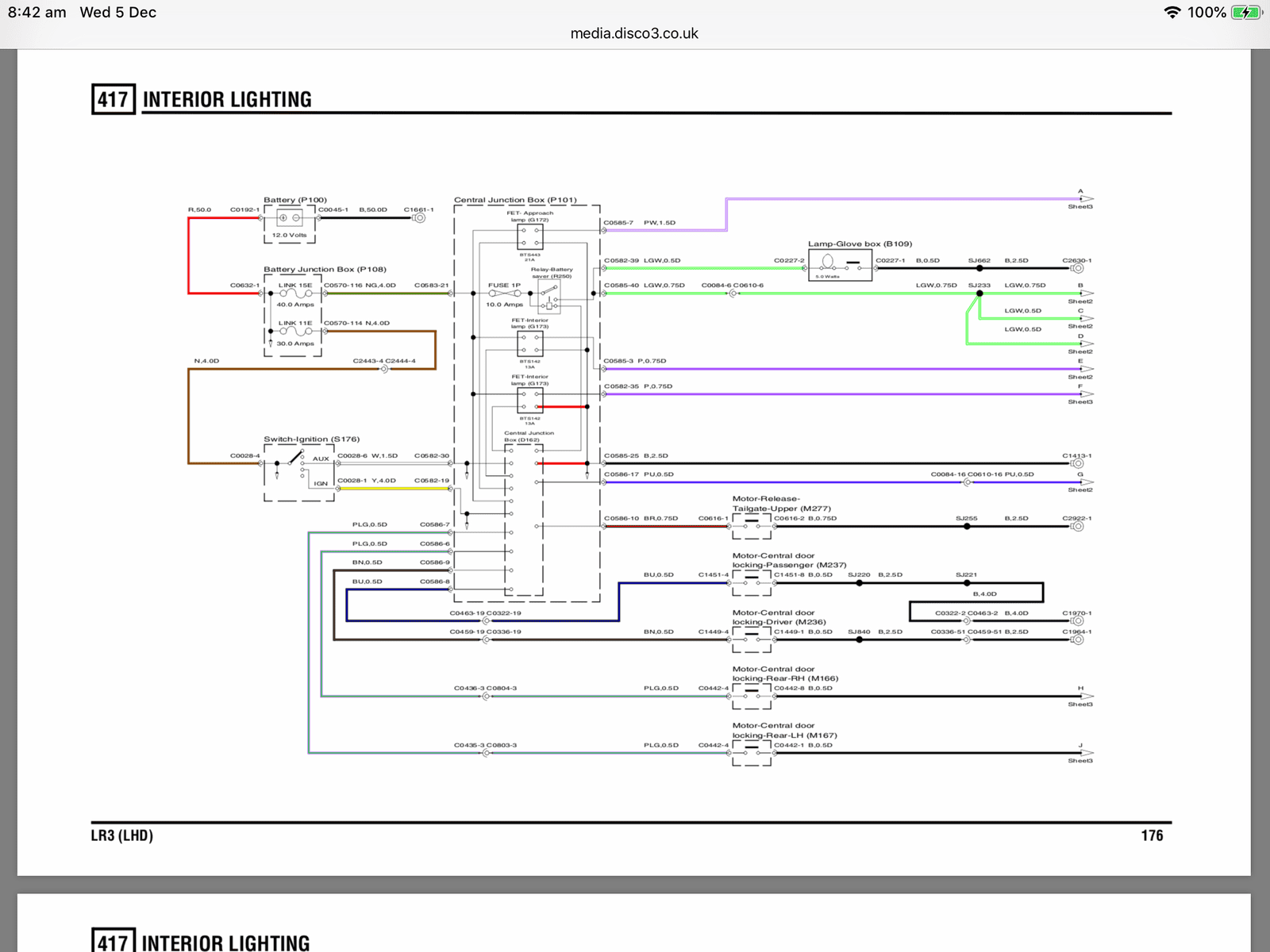Select the C0582-35 P,0.75D wire label

[638, 386]
